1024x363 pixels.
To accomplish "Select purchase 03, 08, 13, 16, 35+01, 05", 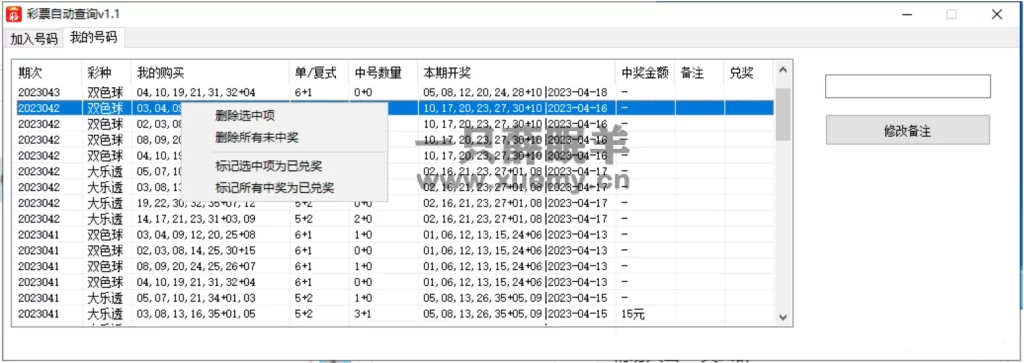I will pos(196,315).
